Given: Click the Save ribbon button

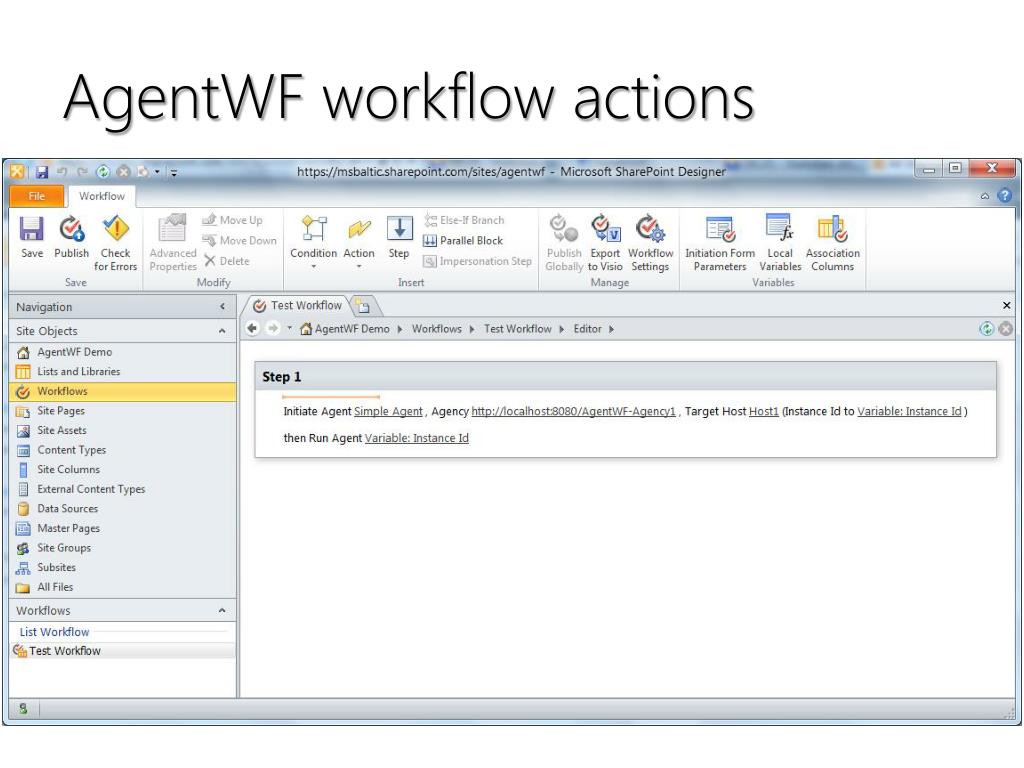Looking at the screenshot, I should tap(31, 238).
